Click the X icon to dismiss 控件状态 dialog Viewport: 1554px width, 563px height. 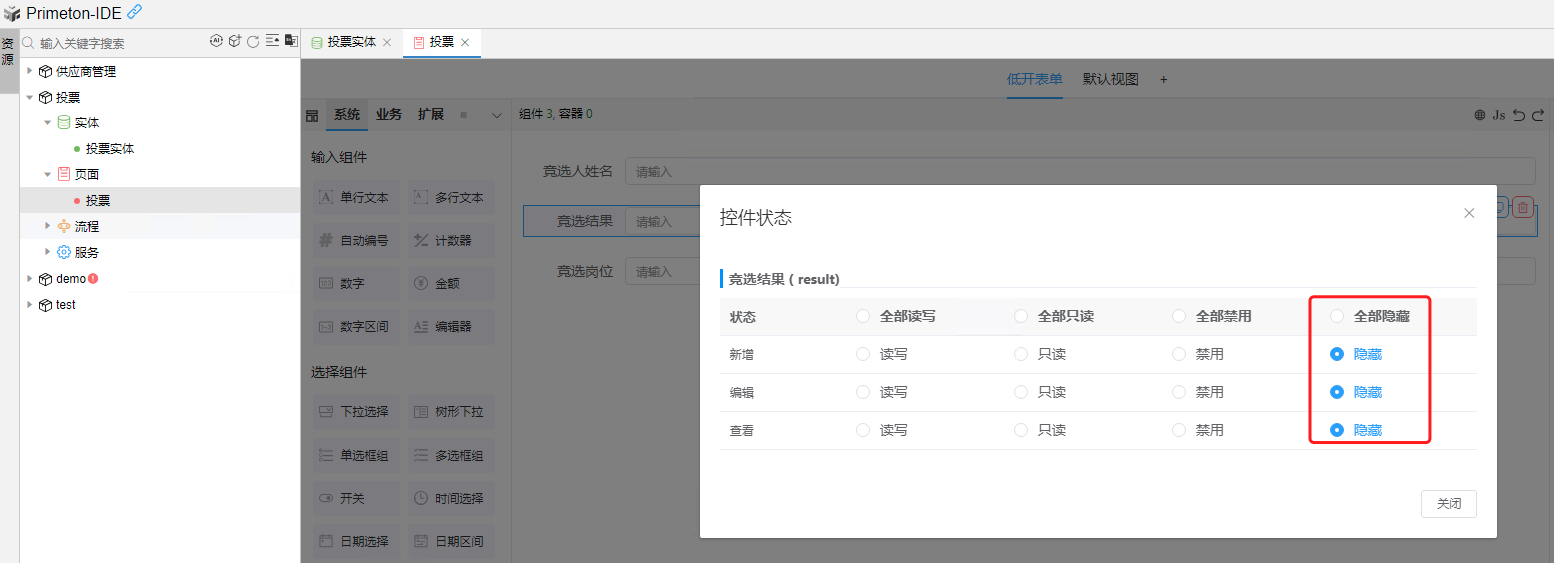1469,213
